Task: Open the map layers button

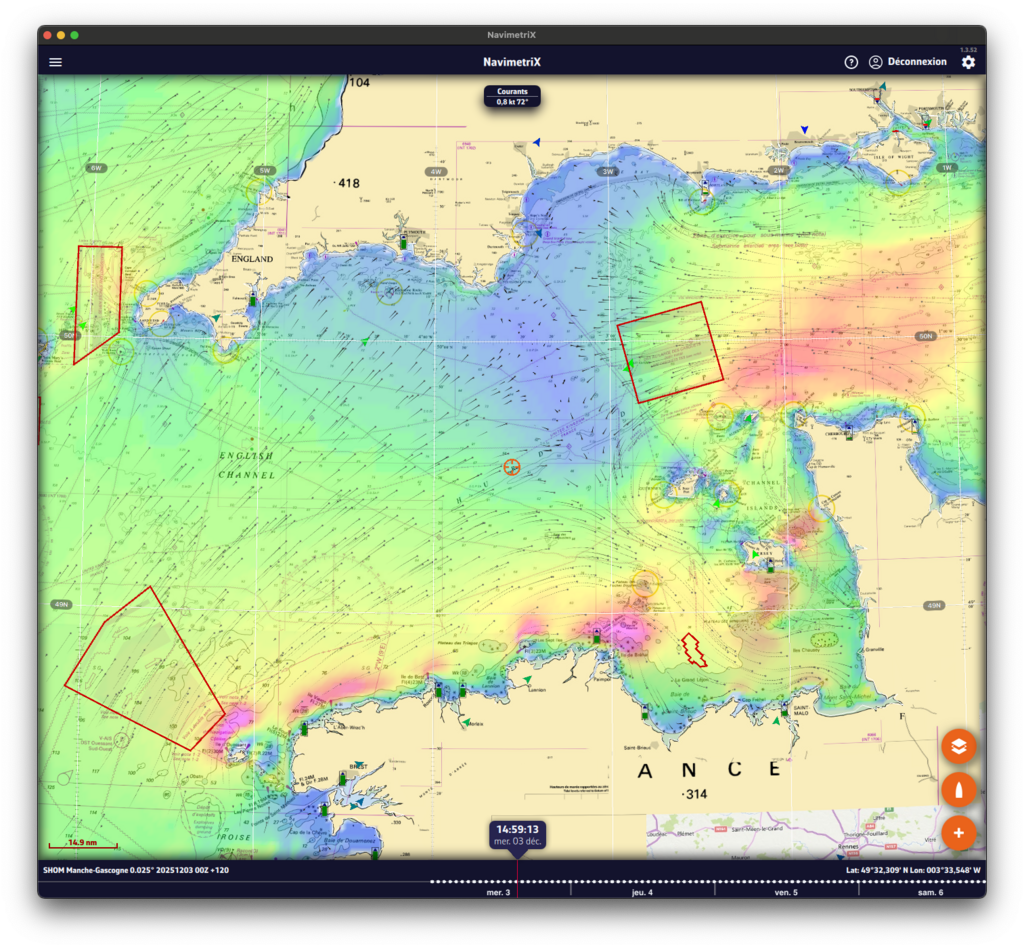Action: coord(958,746)
